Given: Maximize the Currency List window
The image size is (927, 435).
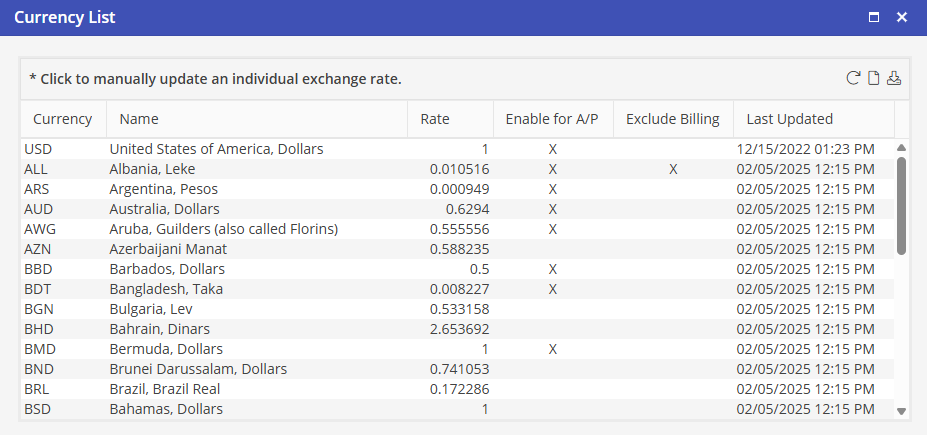Looking at the screenshot, I should [x=874, y=17].
